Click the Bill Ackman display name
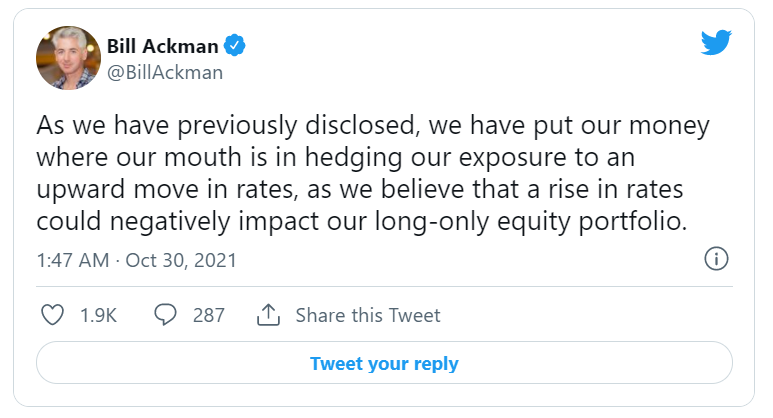The height and width of the screenshot is (418, 773). click(x=163, y=46)
